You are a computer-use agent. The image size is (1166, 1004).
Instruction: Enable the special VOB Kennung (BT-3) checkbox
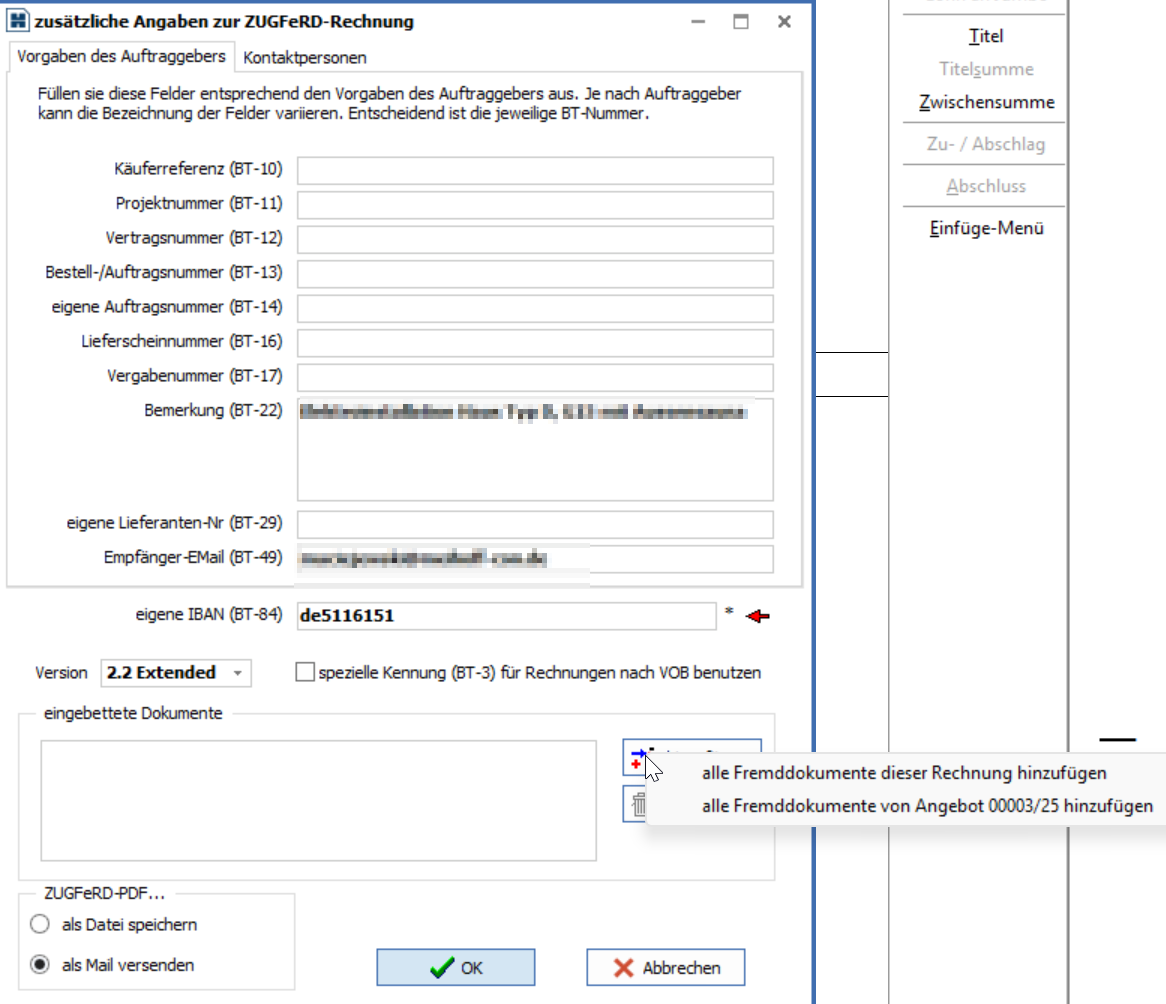305,673
